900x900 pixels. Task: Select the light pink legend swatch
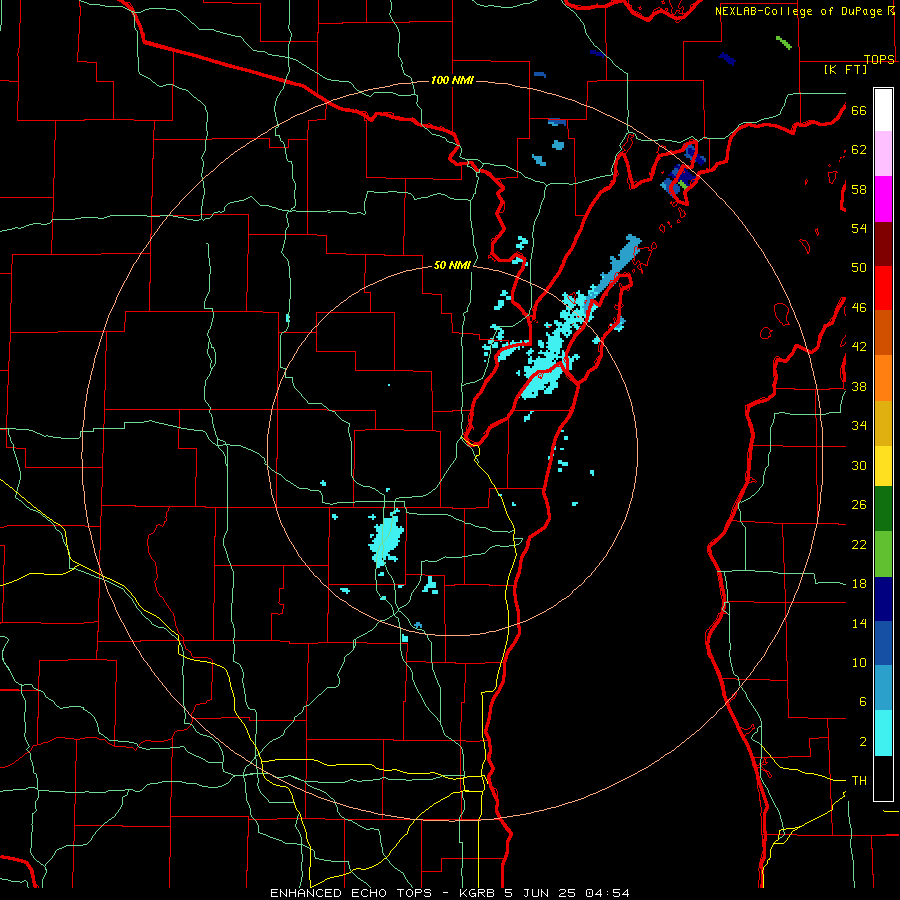coord(883,153)
